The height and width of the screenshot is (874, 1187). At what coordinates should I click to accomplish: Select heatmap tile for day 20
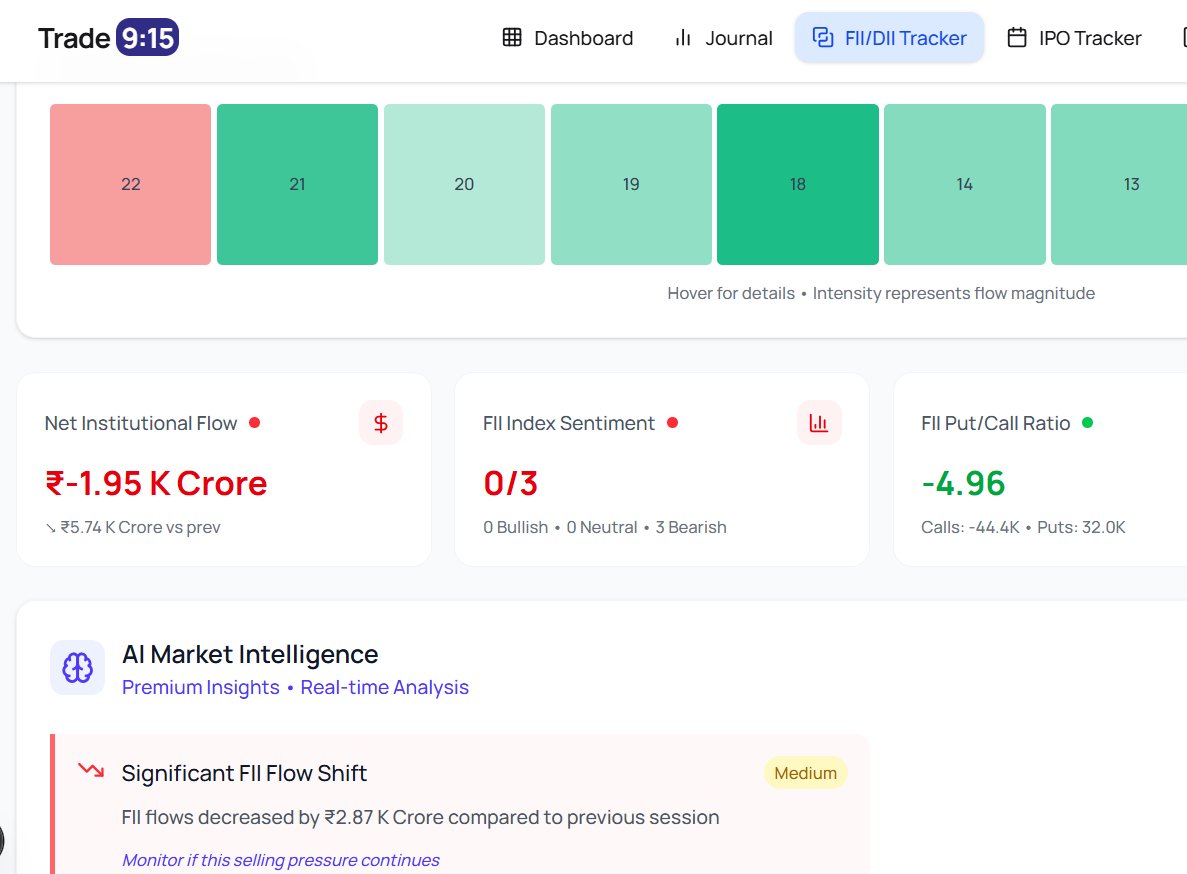[x=464, y=185]
